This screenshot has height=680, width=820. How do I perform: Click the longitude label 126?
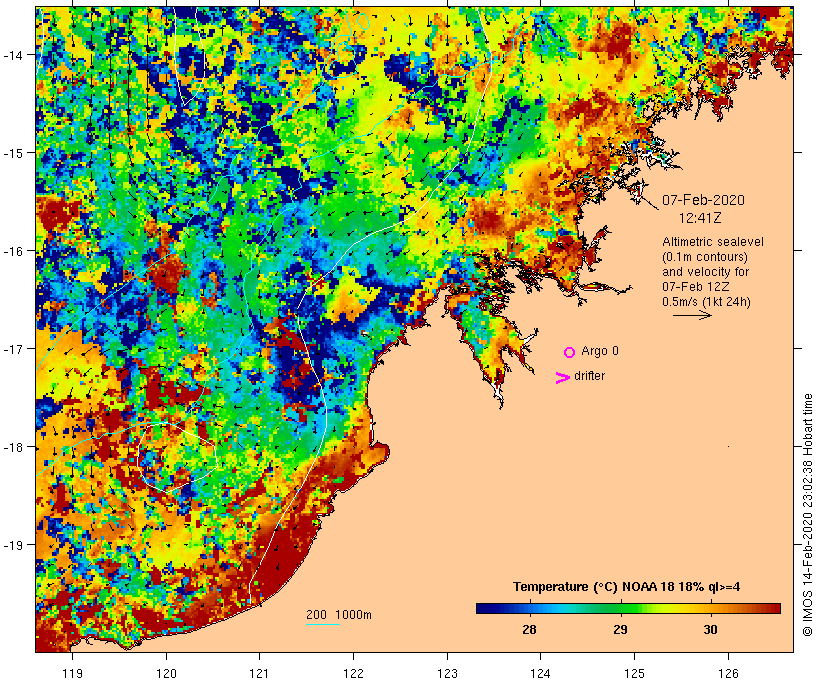point(728,673)
